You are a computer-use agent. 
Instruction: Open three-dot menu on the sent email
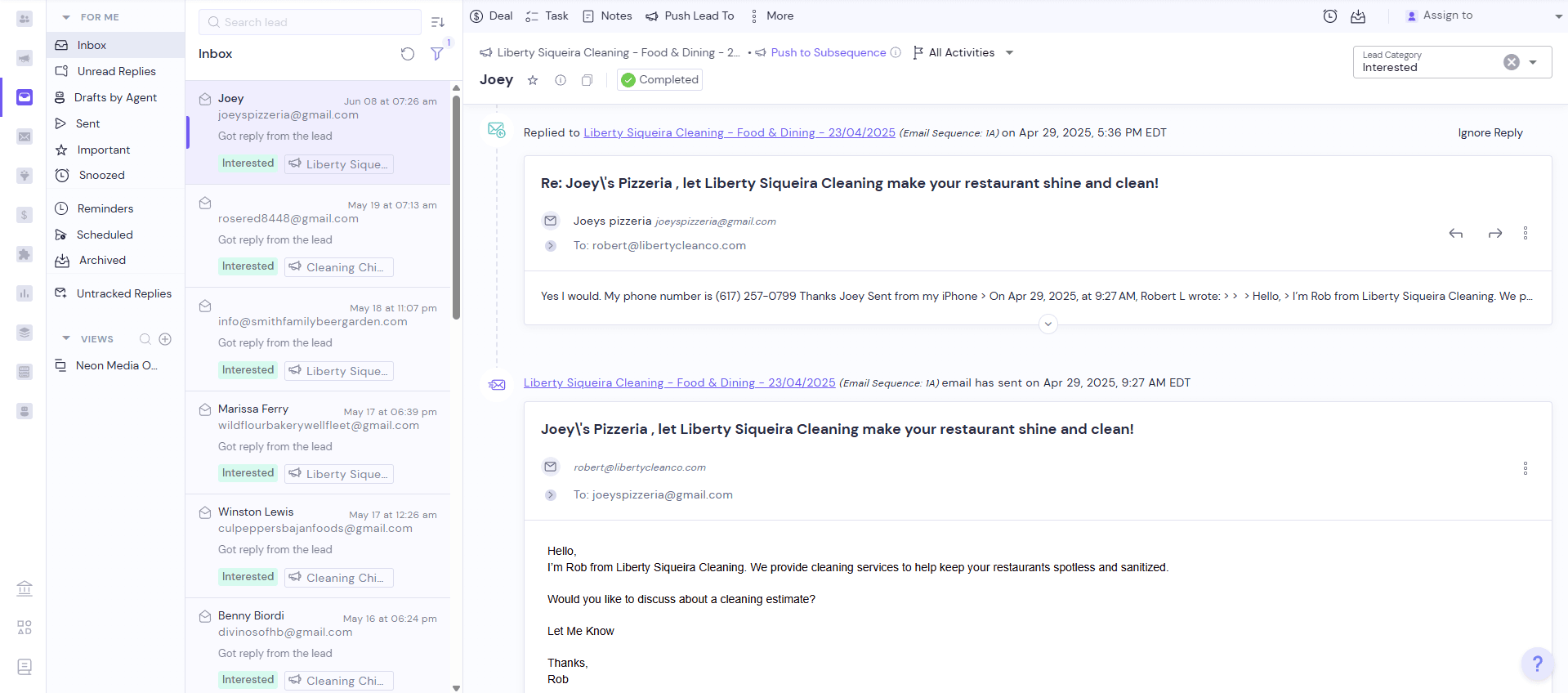coord(1526,468)
